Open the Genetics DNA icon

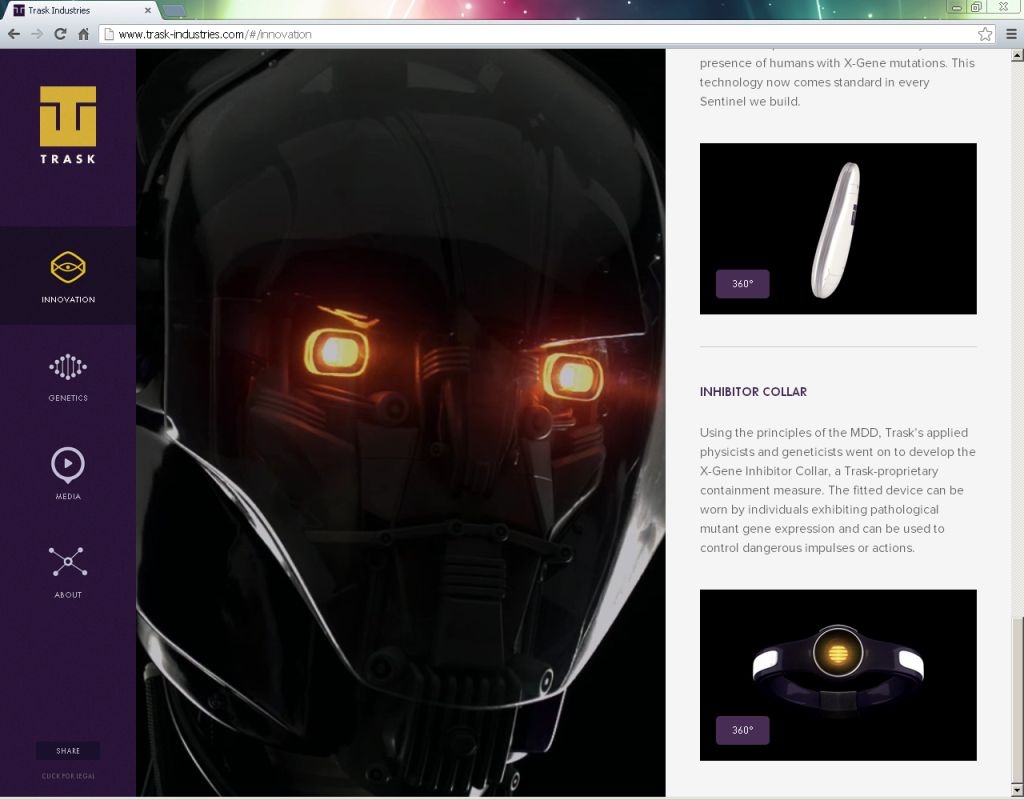pos(68,367)
